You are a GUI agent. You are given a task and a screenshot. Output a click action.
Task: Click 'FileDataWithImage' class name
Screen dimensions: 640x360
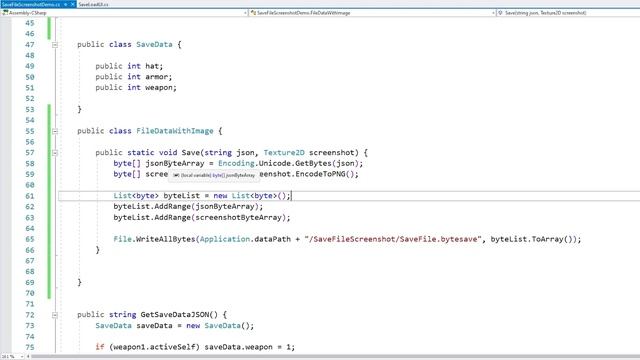(x=175, y=131)
